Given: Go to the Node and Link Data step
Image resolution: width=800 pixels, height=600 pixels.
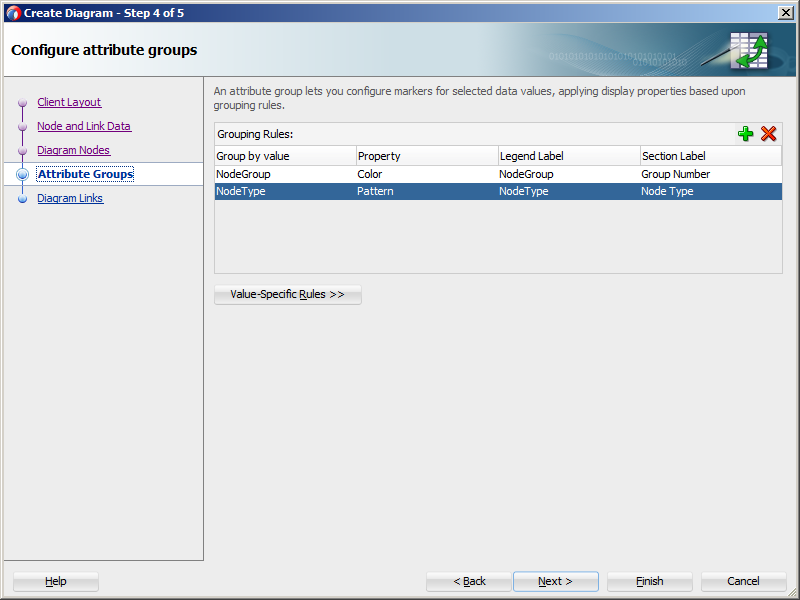Looking at the screenshot, I should point(84,126).
